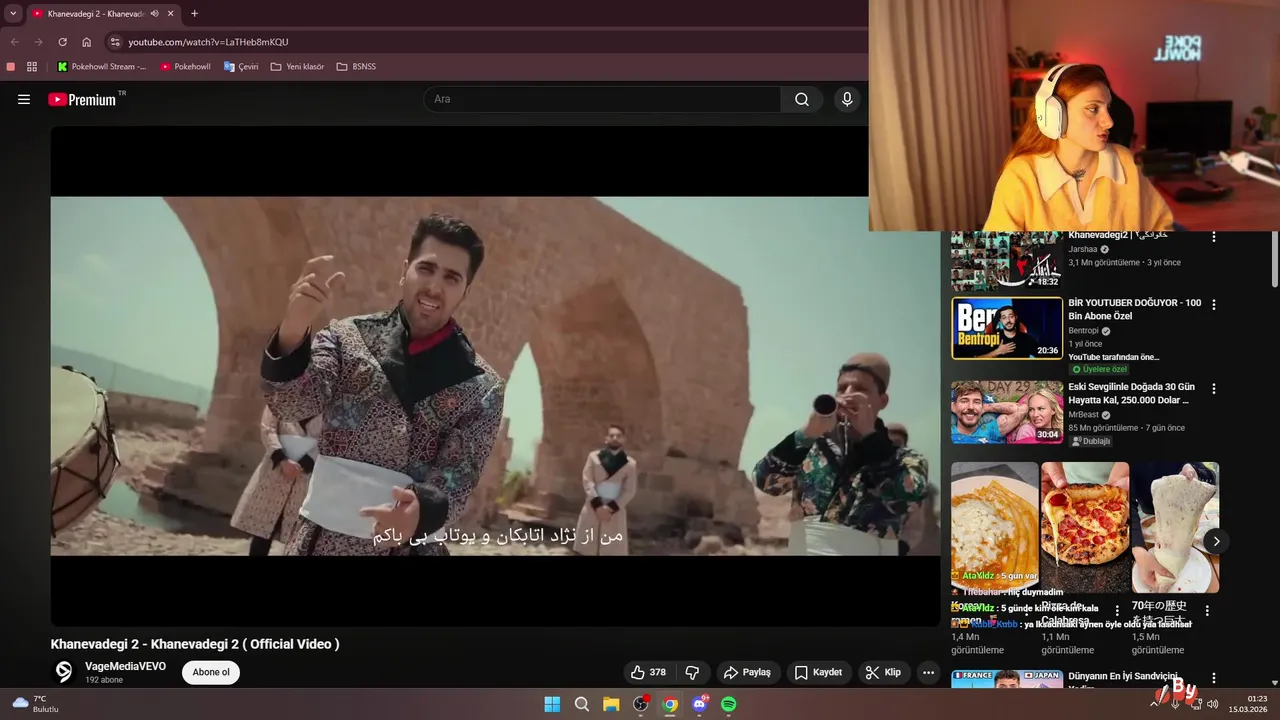The height and width of the screenshot is (720, 1280).
Task: Mute the tab via speaker icon
Action: pyautogui.click(x=154, y=13)
